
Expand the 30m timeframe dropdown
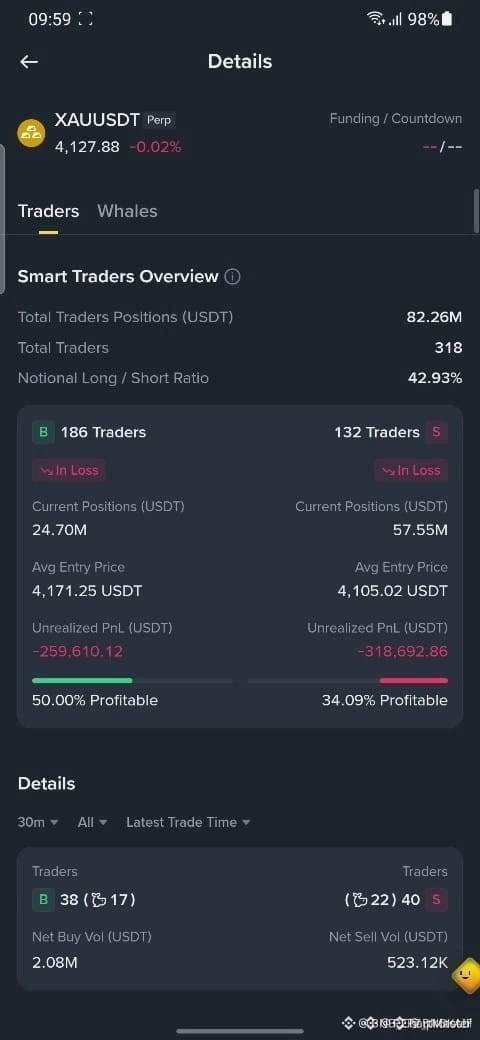tap(38, 822)
